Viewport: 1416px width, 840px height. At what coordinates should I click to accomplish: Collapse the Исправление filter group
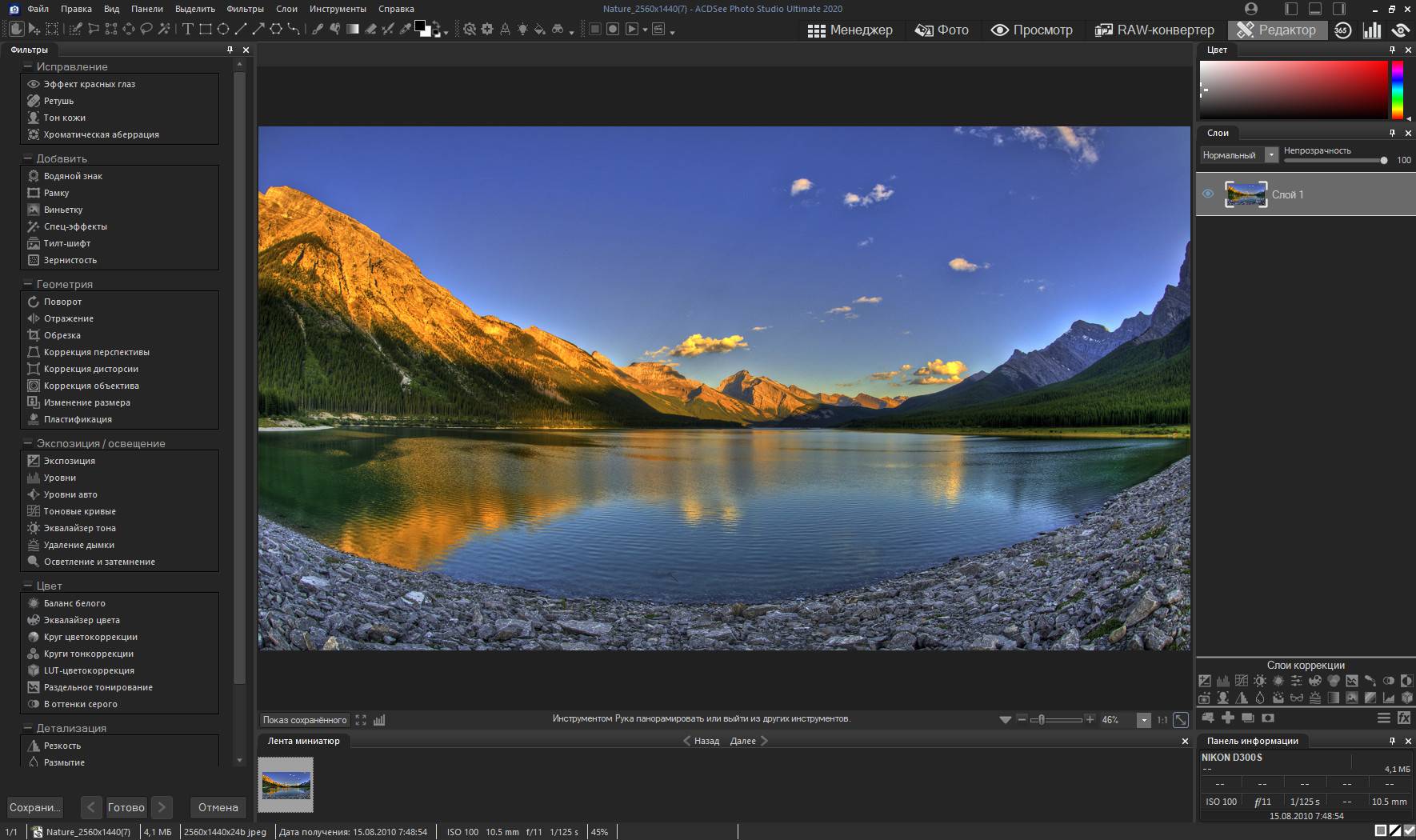[x=28, y=66]
